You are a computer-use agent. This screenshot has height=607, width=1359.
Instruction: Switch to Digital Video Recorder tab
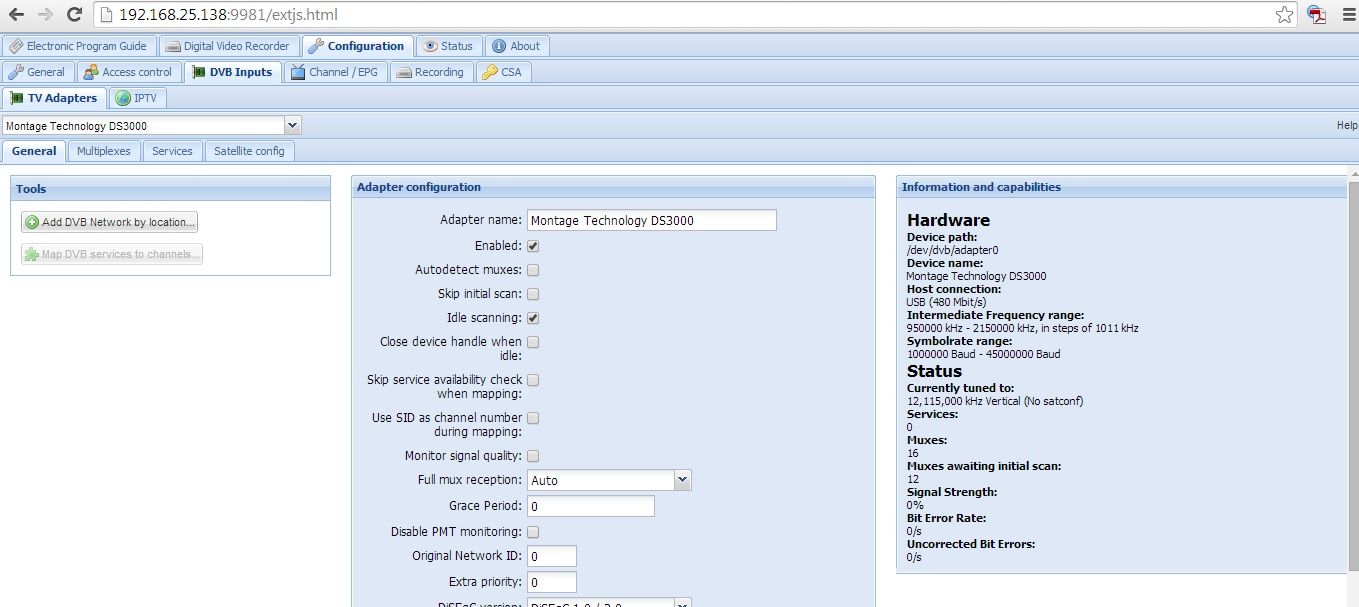[x=228, y=46]
